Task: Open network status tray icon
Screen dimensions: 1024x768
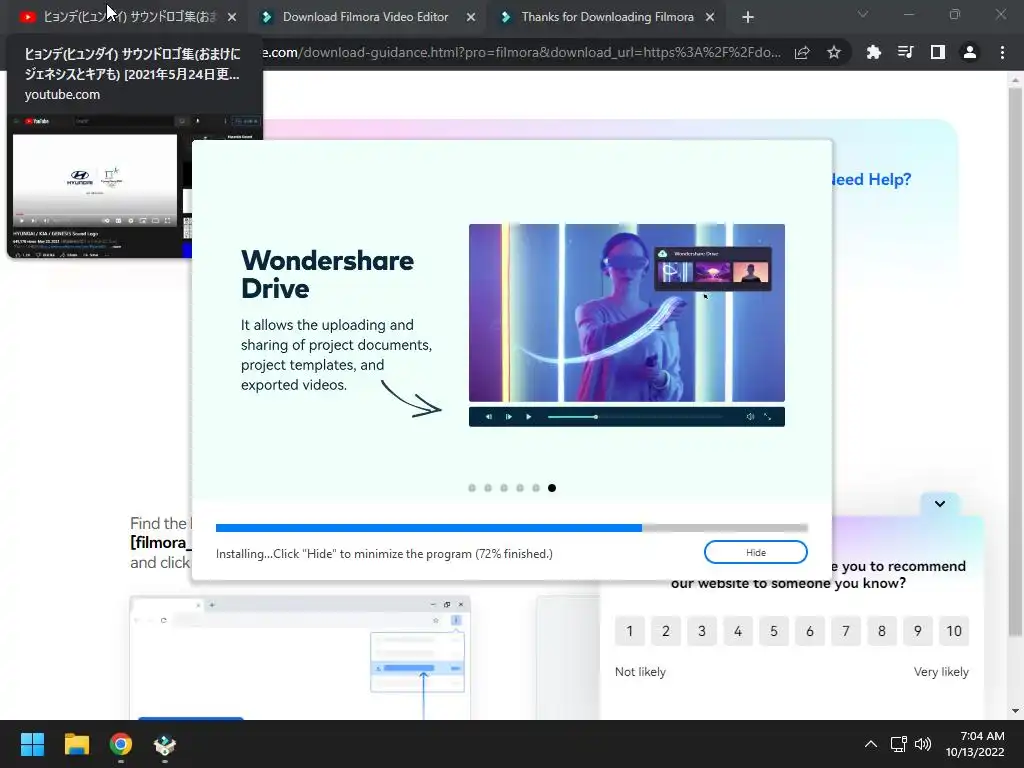Action: click(x=899, y=744)
